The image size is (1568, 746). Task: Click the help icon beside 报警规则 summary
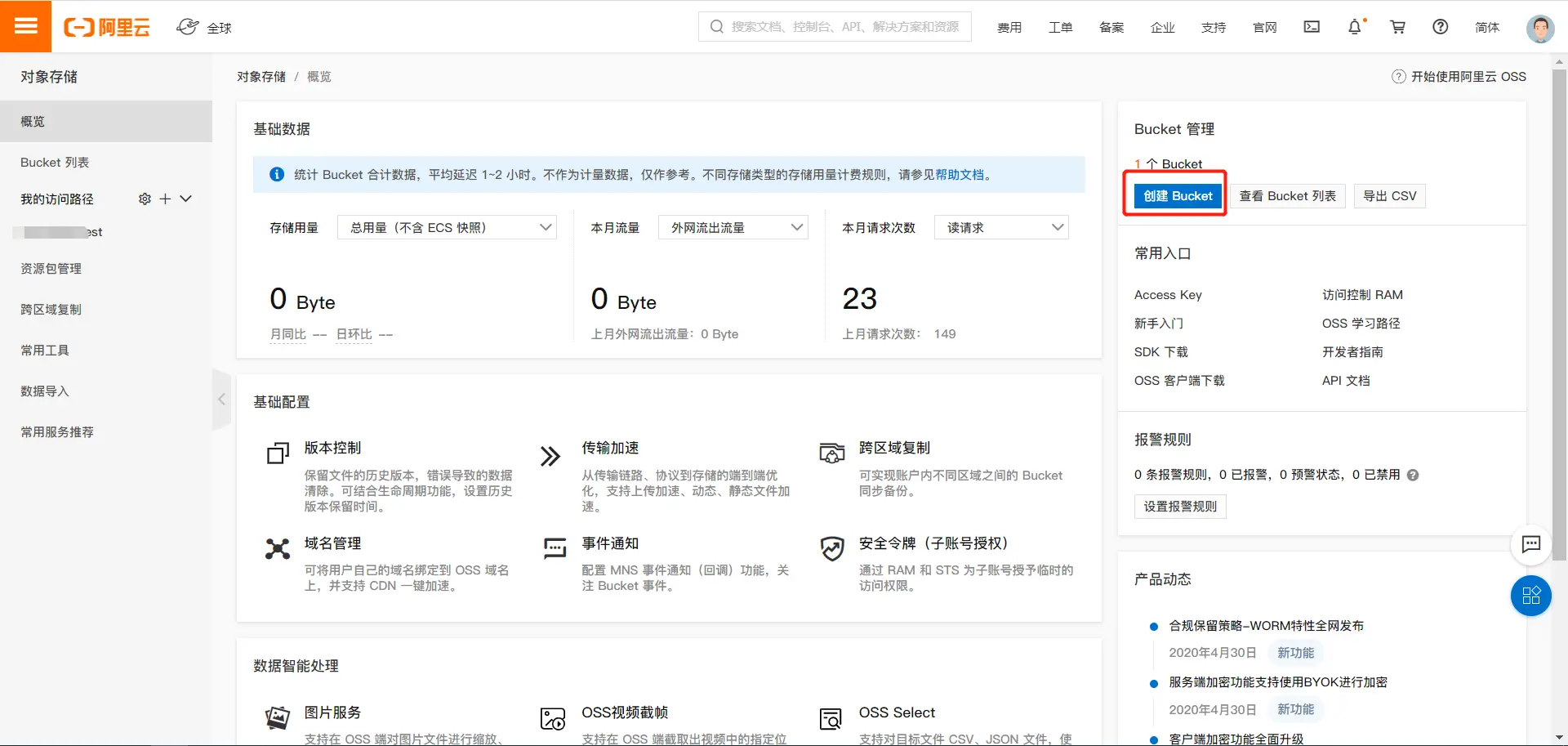[x=1413, y=475]
